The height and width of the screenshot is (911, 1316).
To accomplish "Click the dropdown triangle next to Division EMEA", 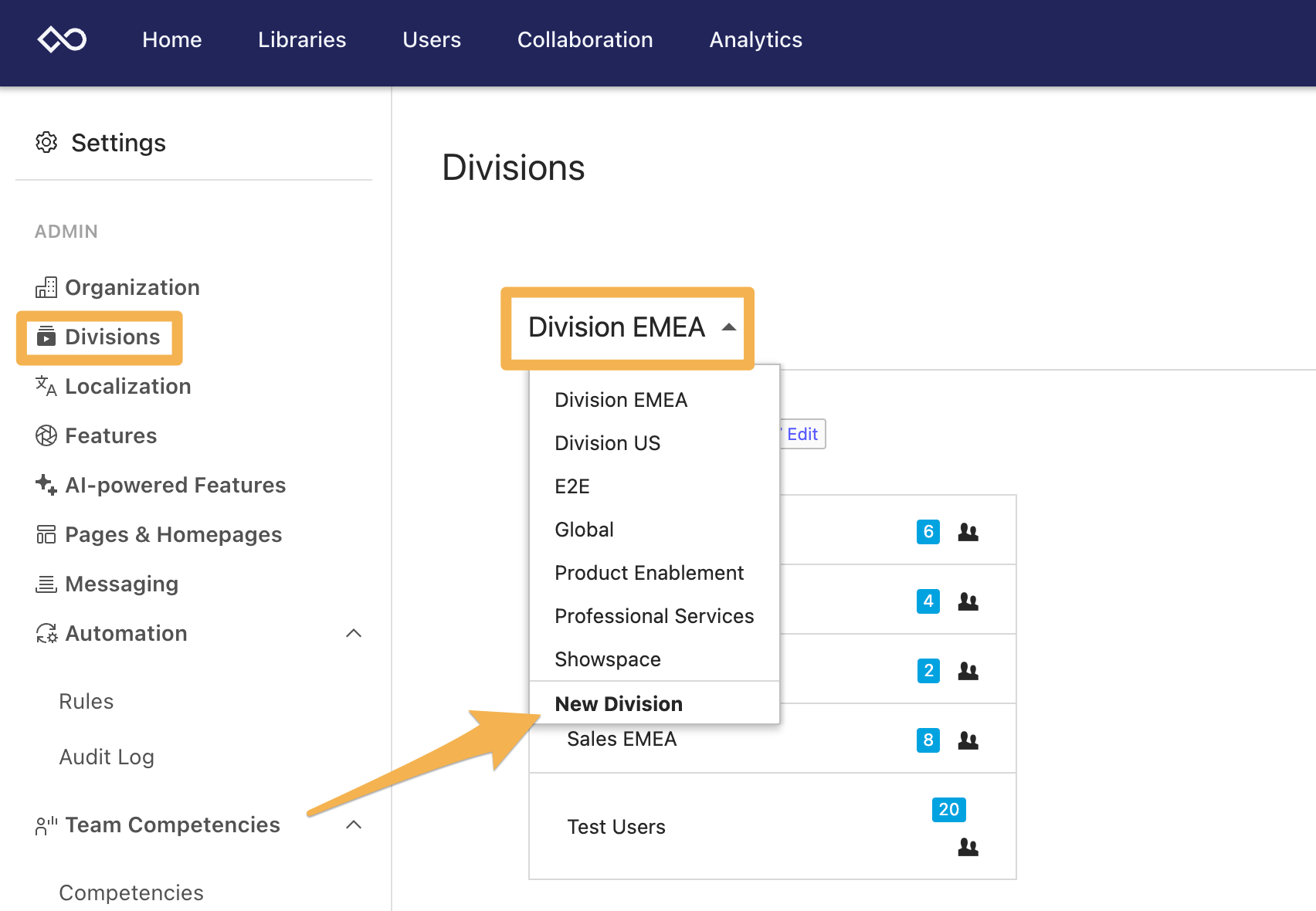I will (x=728, y=327).
